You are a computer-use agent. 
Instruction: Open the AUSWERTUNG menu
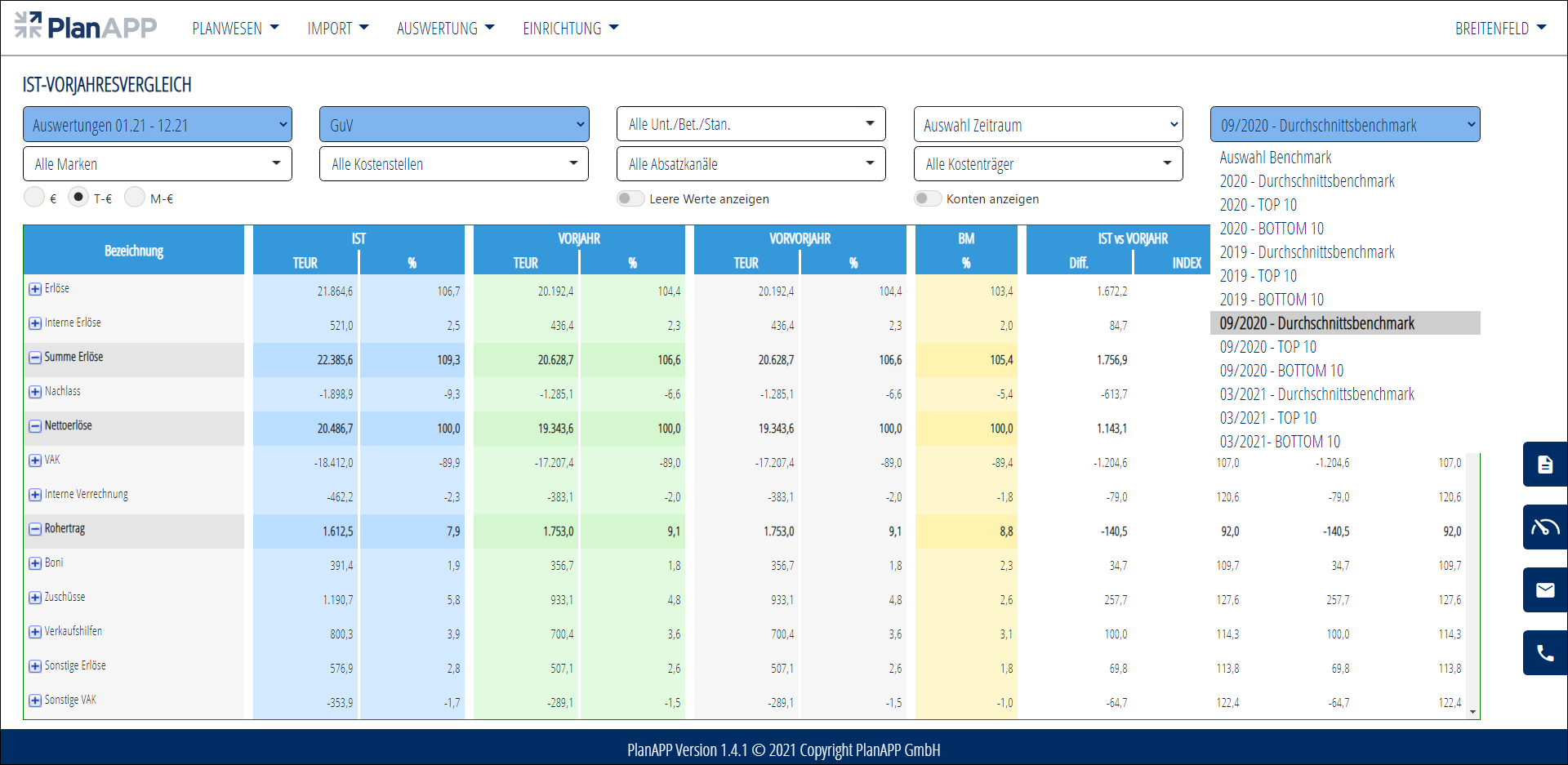(445, 29)
